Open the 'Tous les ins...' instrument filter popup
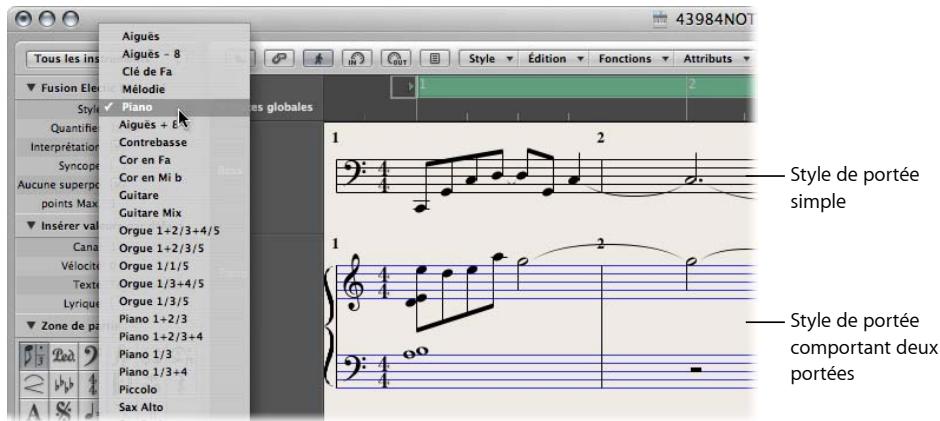The image size is (940, 421). coord(63,59)
